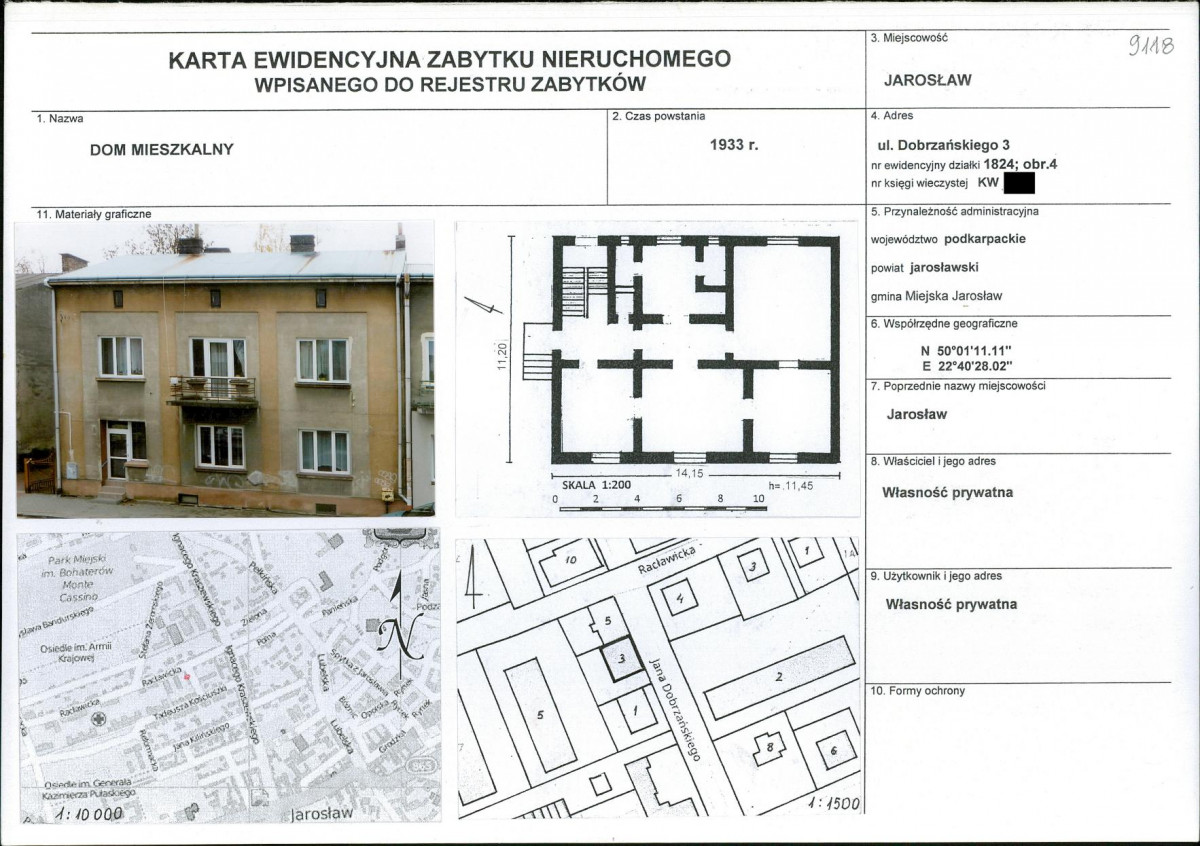Click the subtitle 'WPISANEGO DO REJESTRU ZABYTKÓW'
This screenshot has width=1200, height=846.
point(450,85)
